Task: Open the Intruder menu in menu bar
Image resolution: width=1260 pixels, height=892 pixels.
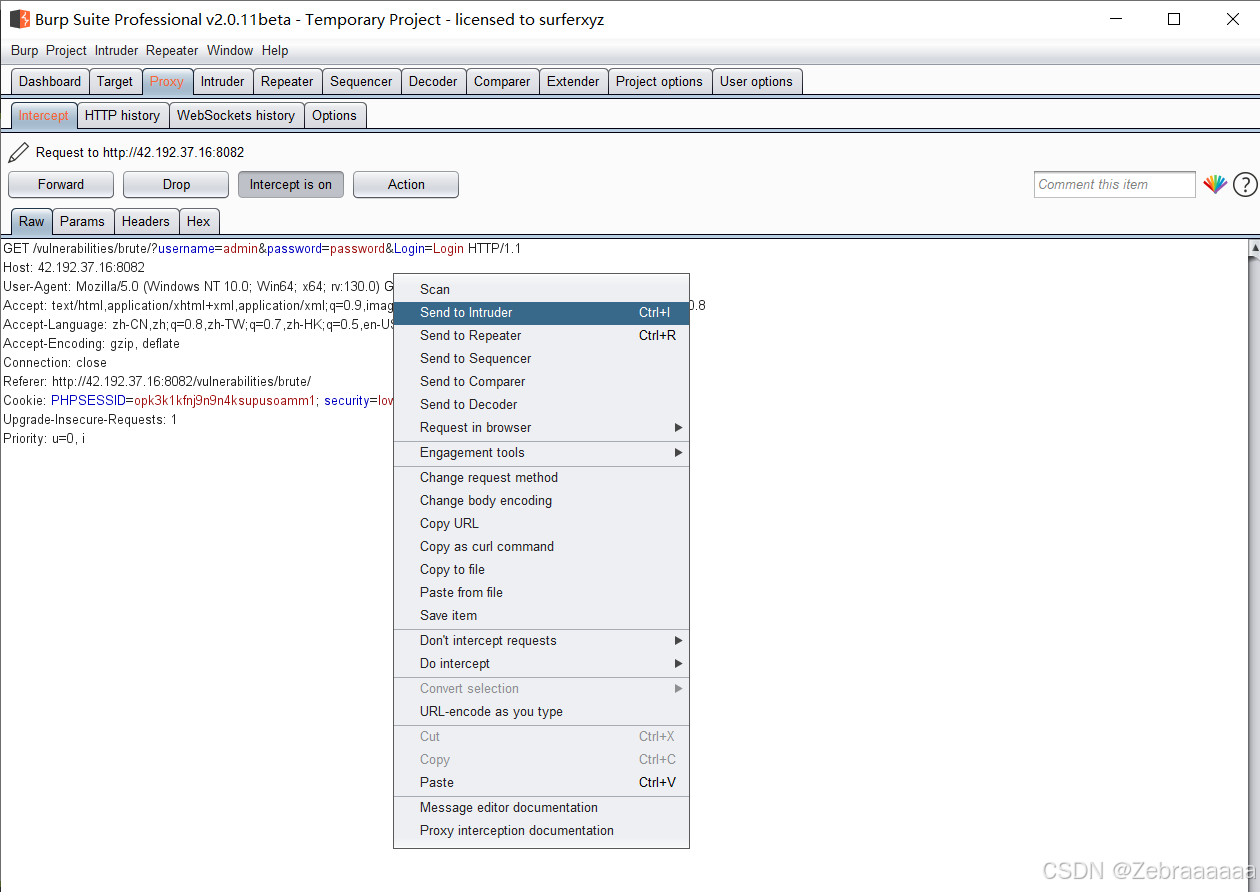Action: pos(116,50)
